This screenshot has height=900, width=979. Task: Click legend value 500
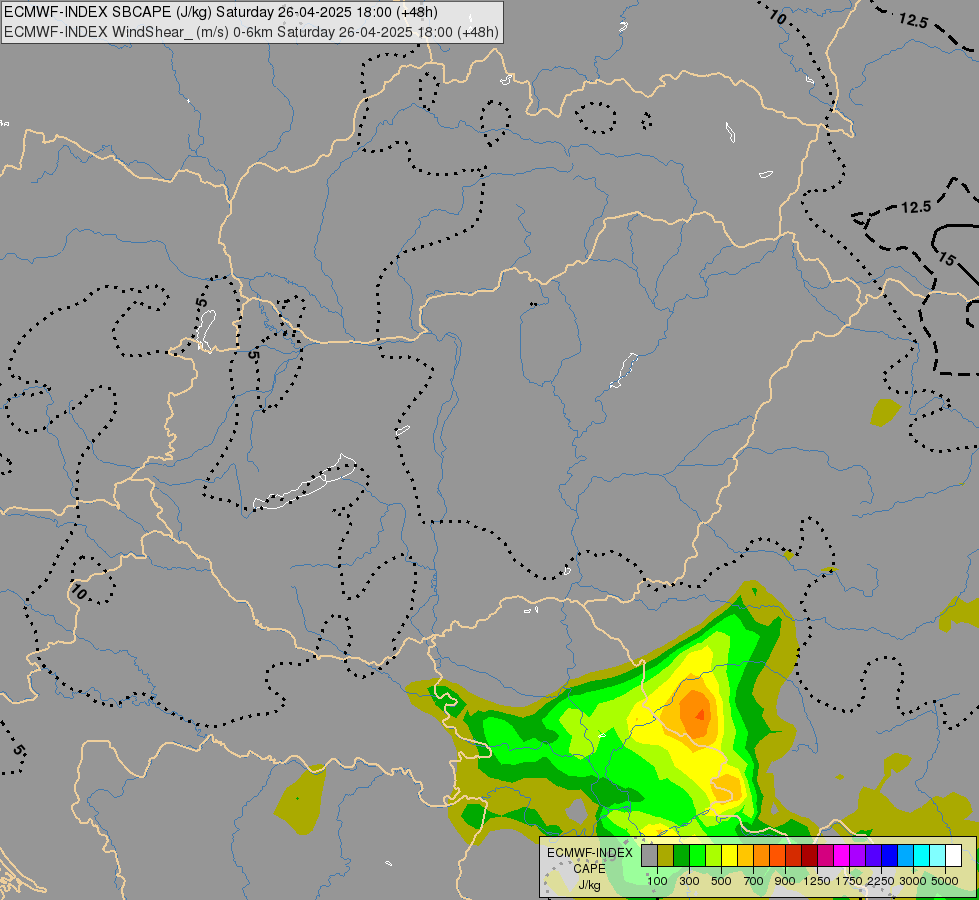coord(721,881)
